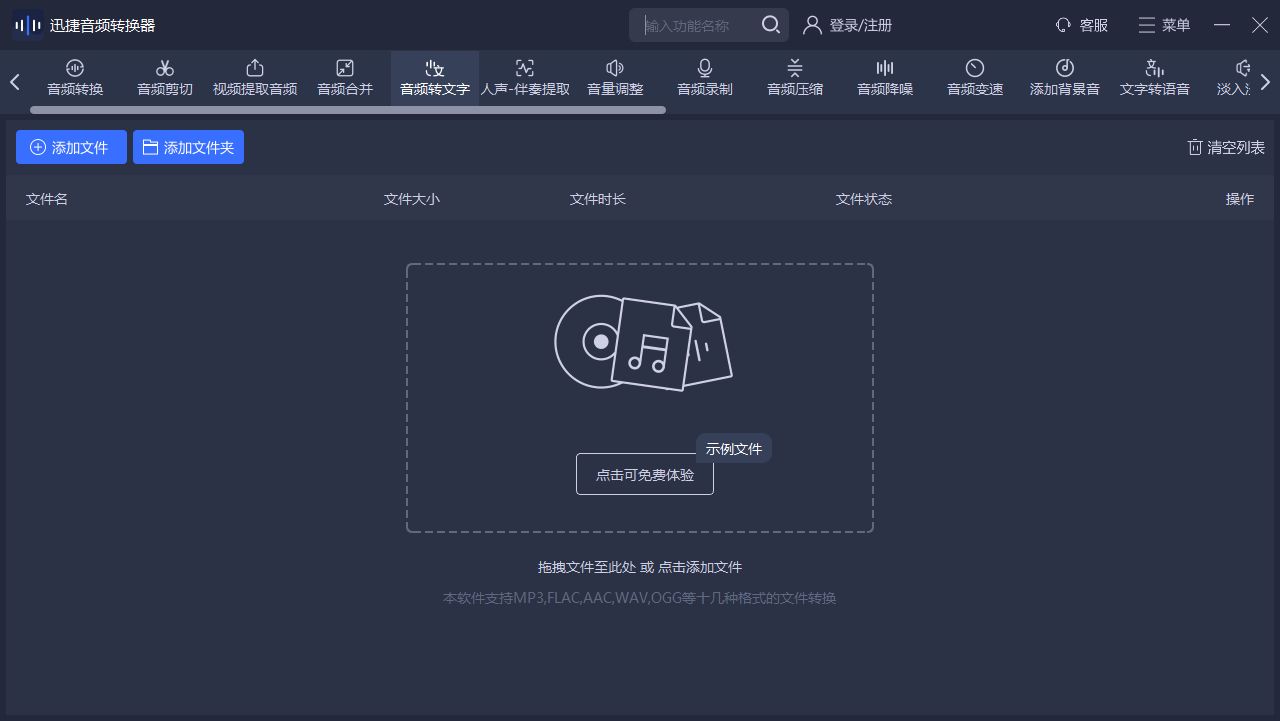Close the 迅捷音频转换器 window

1260,25
